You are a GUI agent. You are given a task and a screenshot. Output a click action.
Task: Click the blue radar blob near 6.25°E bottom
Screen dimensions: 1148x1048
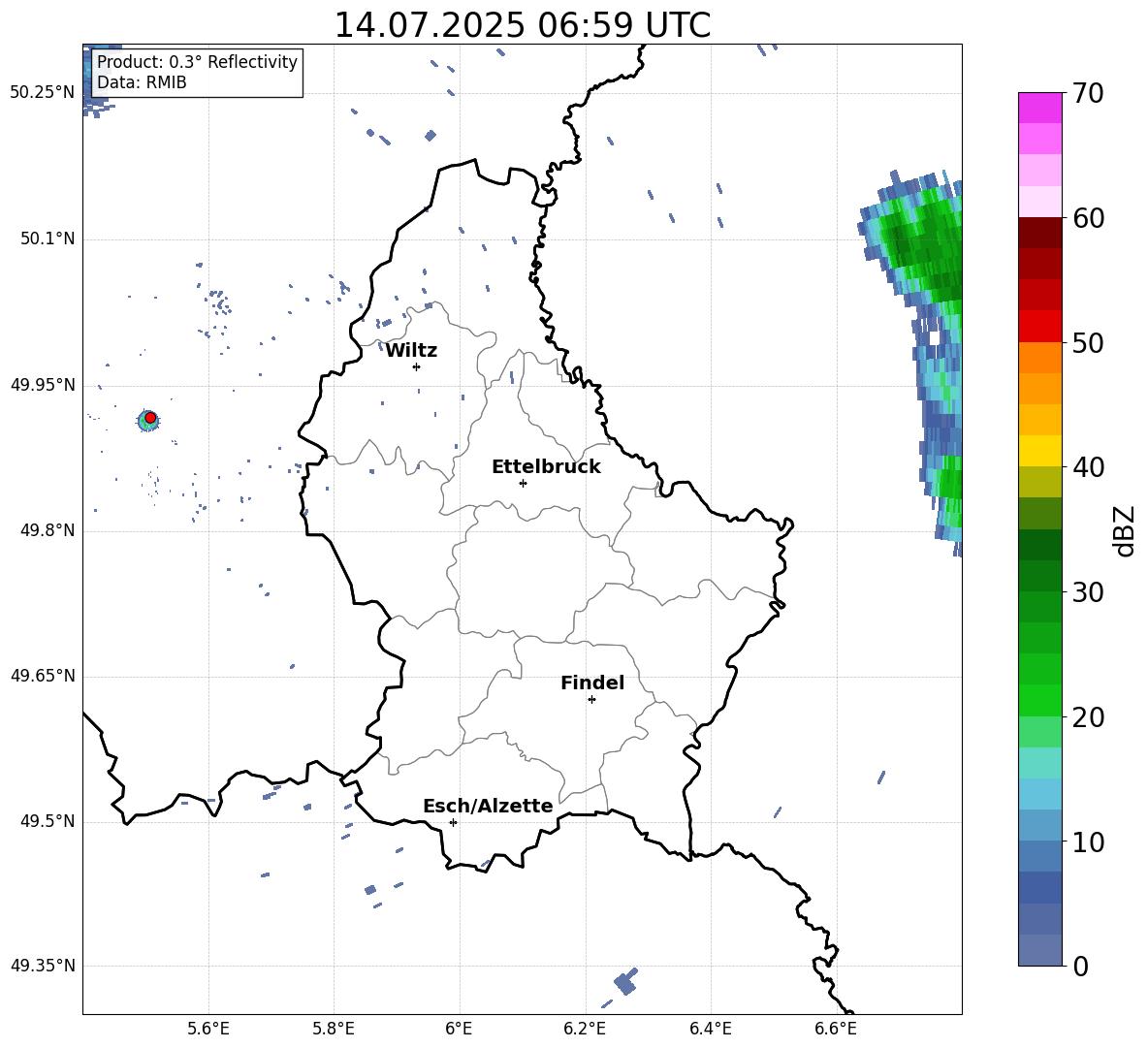626,981
